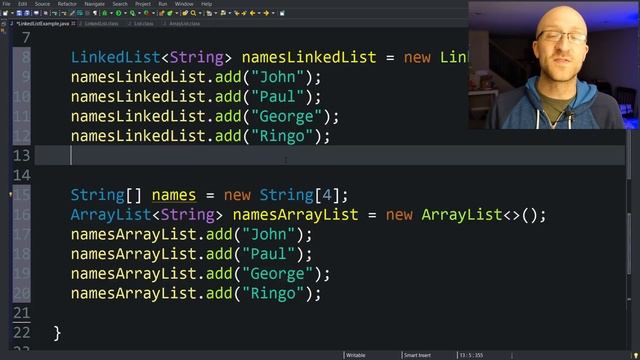This screenshot has height=360, width=640.
Task: Click the names variable on line 15
Action: click(174, 195)
